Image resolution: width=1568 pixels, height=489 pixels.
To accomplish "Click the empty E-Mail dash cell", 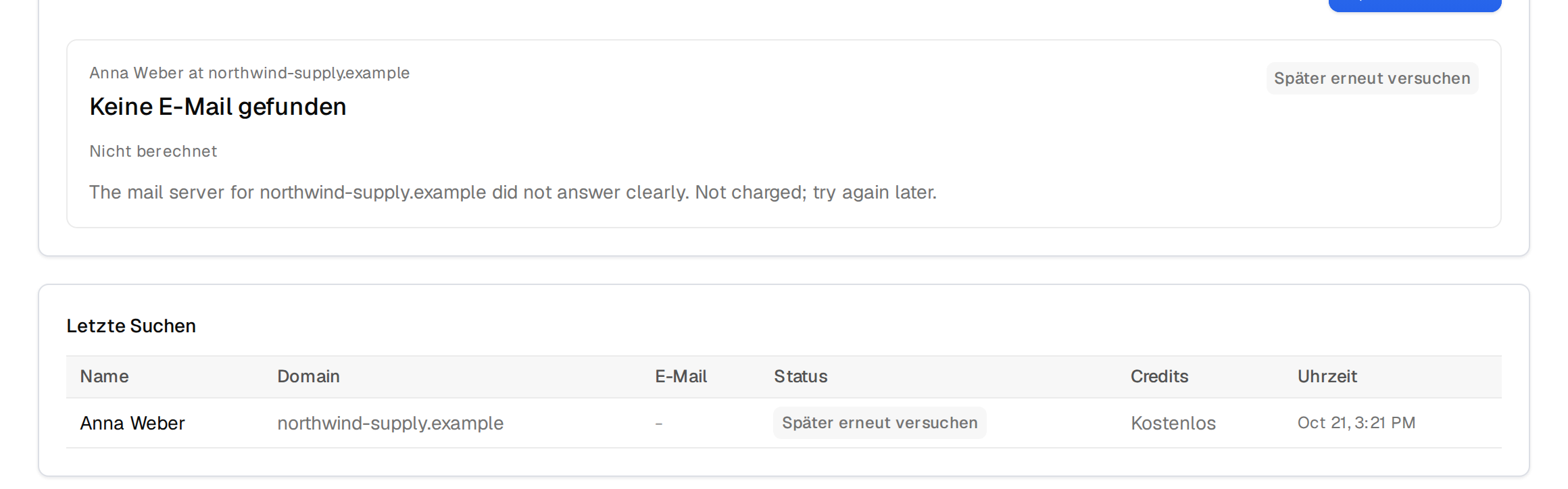I will (659, 423).
